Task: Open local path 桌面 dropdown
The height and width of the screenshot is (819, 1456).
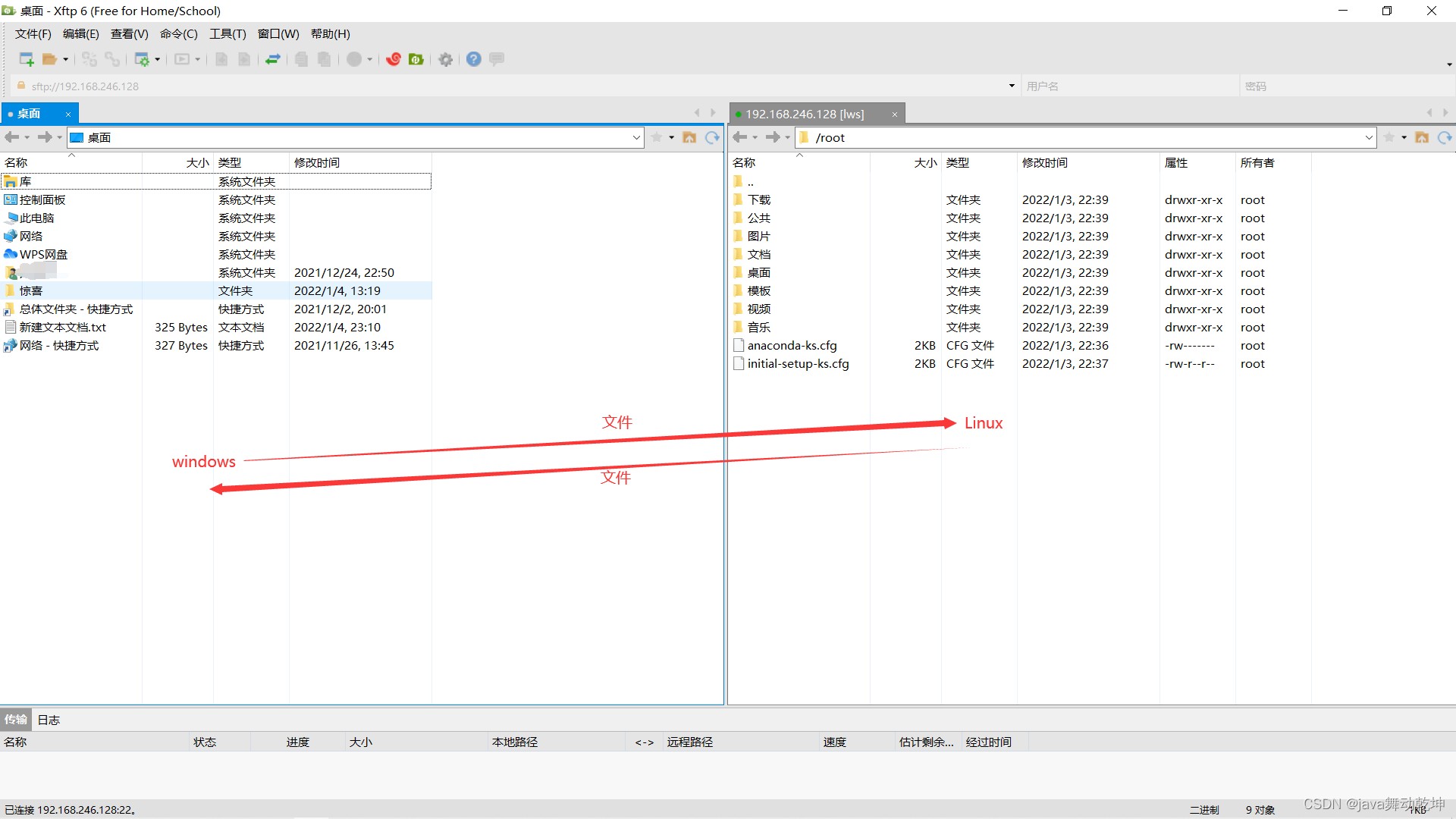Action: click(636, 137)
